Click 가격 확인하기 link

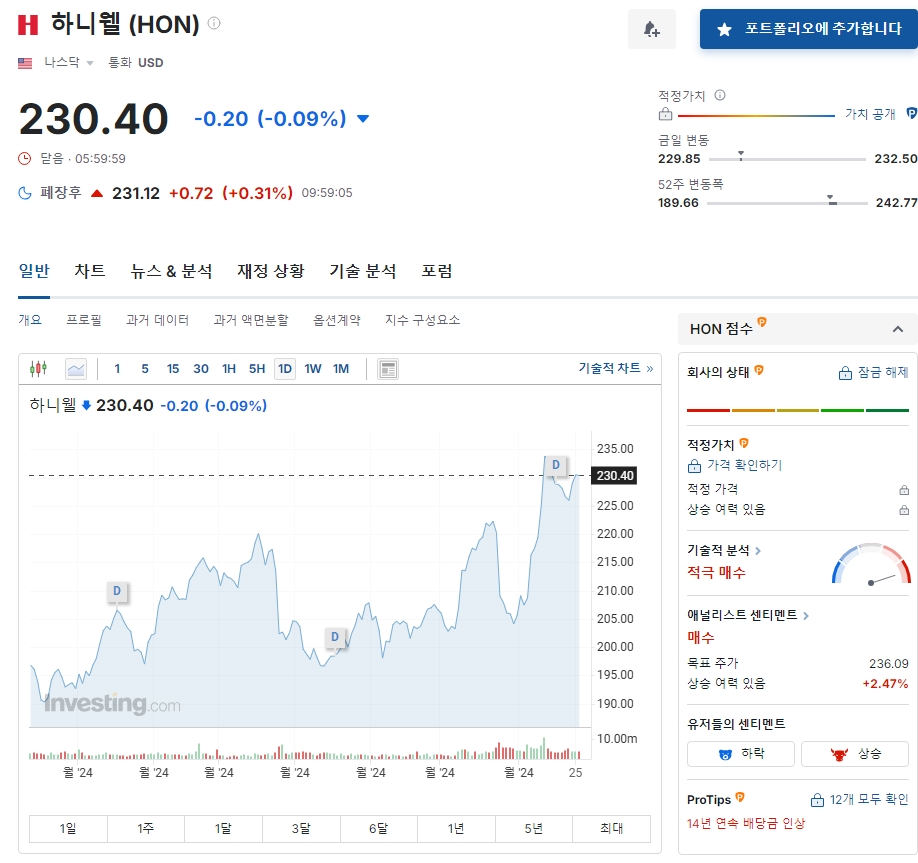point(735,465)
